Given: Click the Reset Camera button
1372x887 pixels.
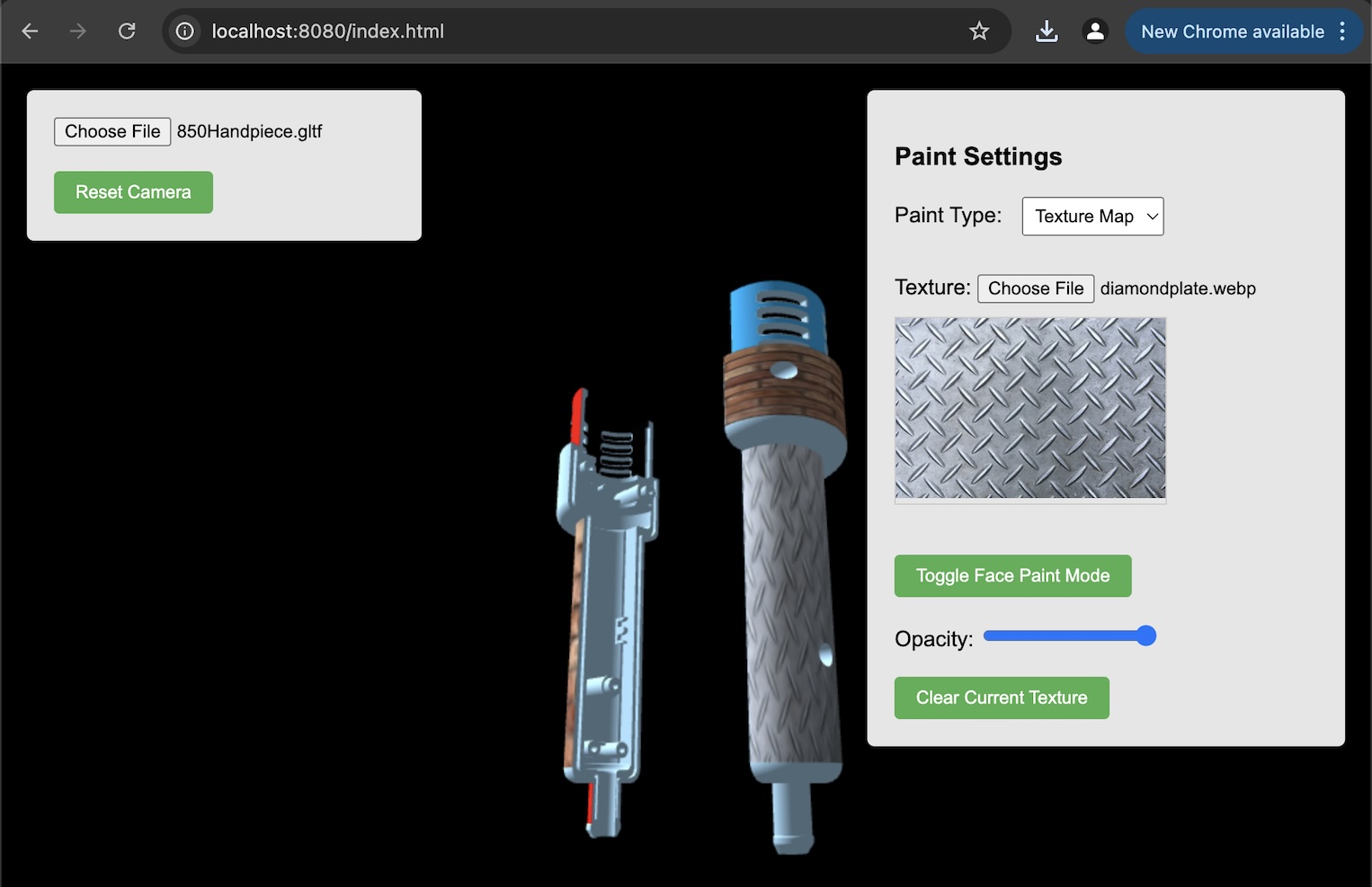Looking at the screenshot, I should 133,192.
